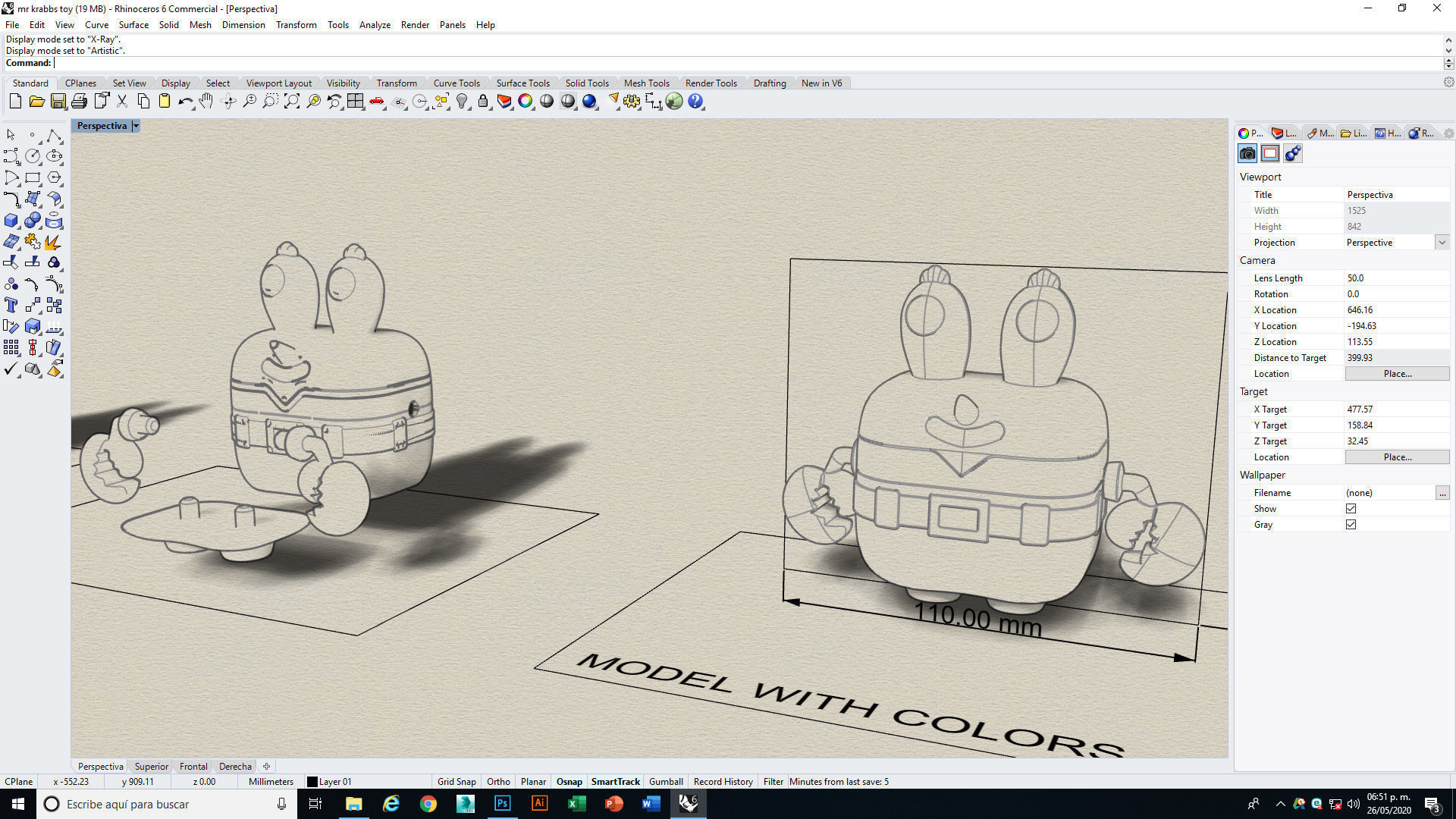Toggle Record History in status bar

click(x=723, y=782)
